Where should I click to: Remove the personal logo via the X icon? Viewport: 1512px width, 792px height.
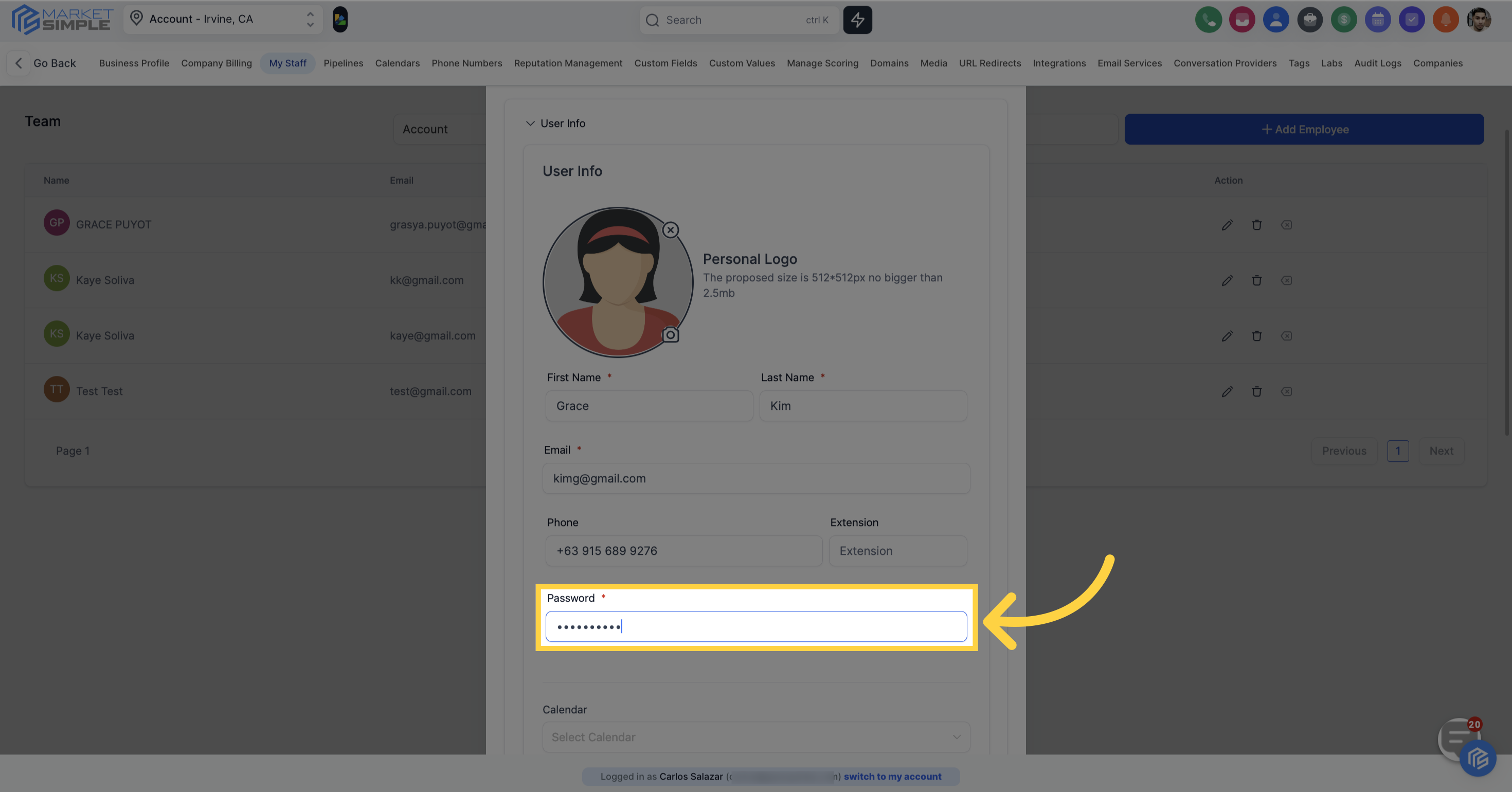(x=670, y=229)
